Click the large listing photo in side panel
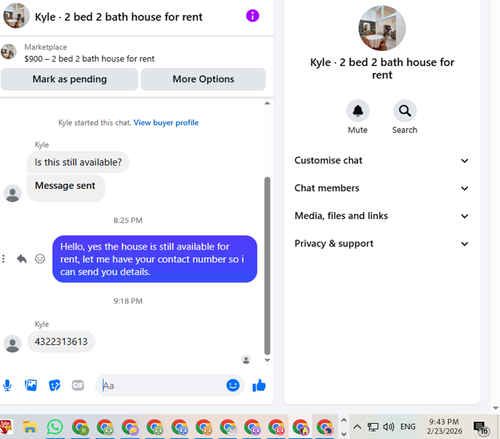The height and width of the screenshot is (439, 500). [x=382, y=28]
